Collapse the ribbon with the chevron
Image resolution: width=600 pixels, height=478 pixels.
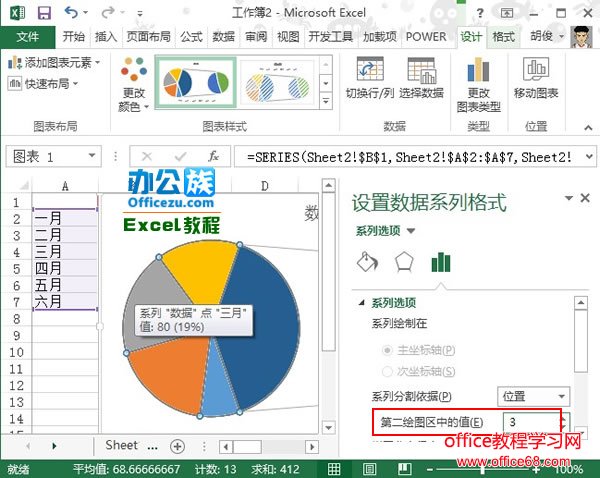click(588, 127)
